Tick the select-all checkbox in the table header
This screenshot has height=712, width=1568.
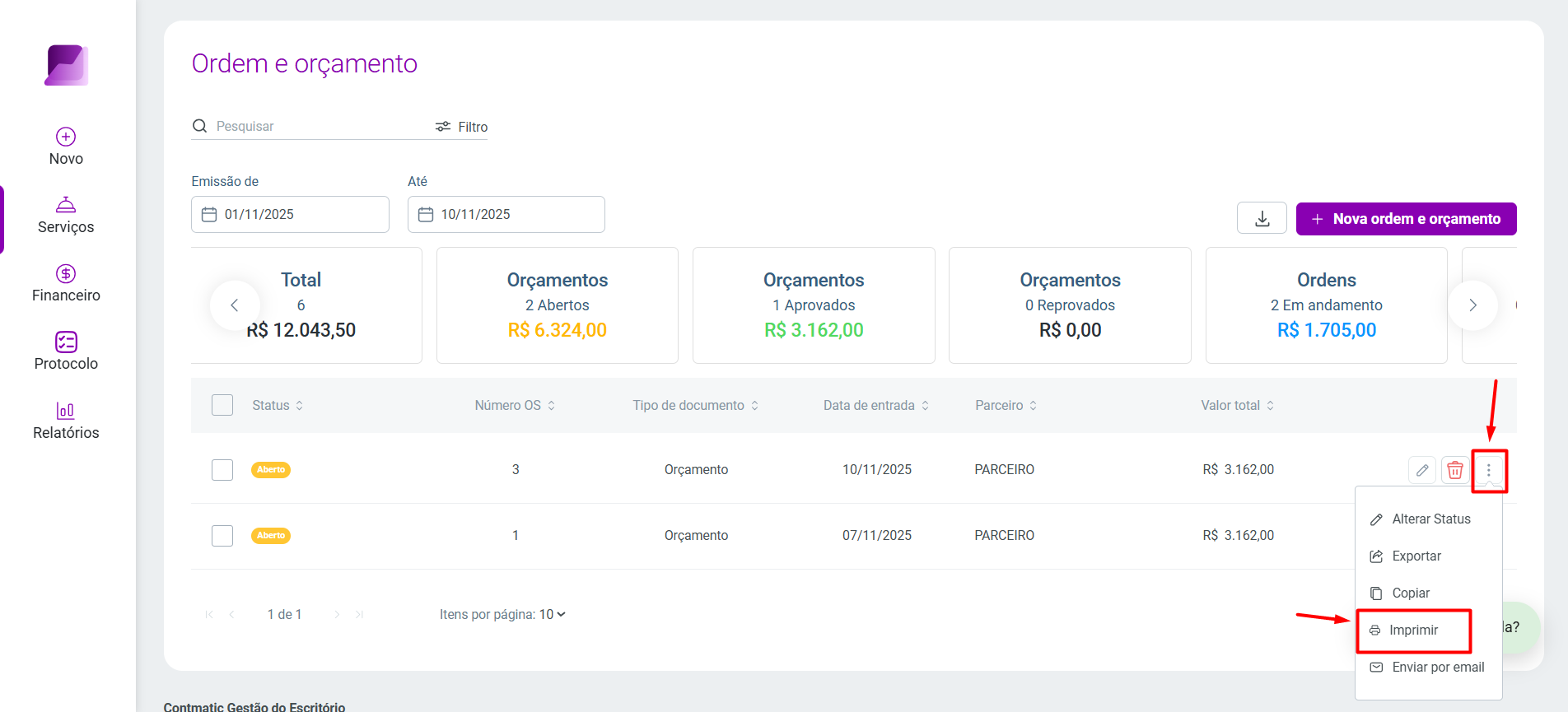click(x=222, y=405)
